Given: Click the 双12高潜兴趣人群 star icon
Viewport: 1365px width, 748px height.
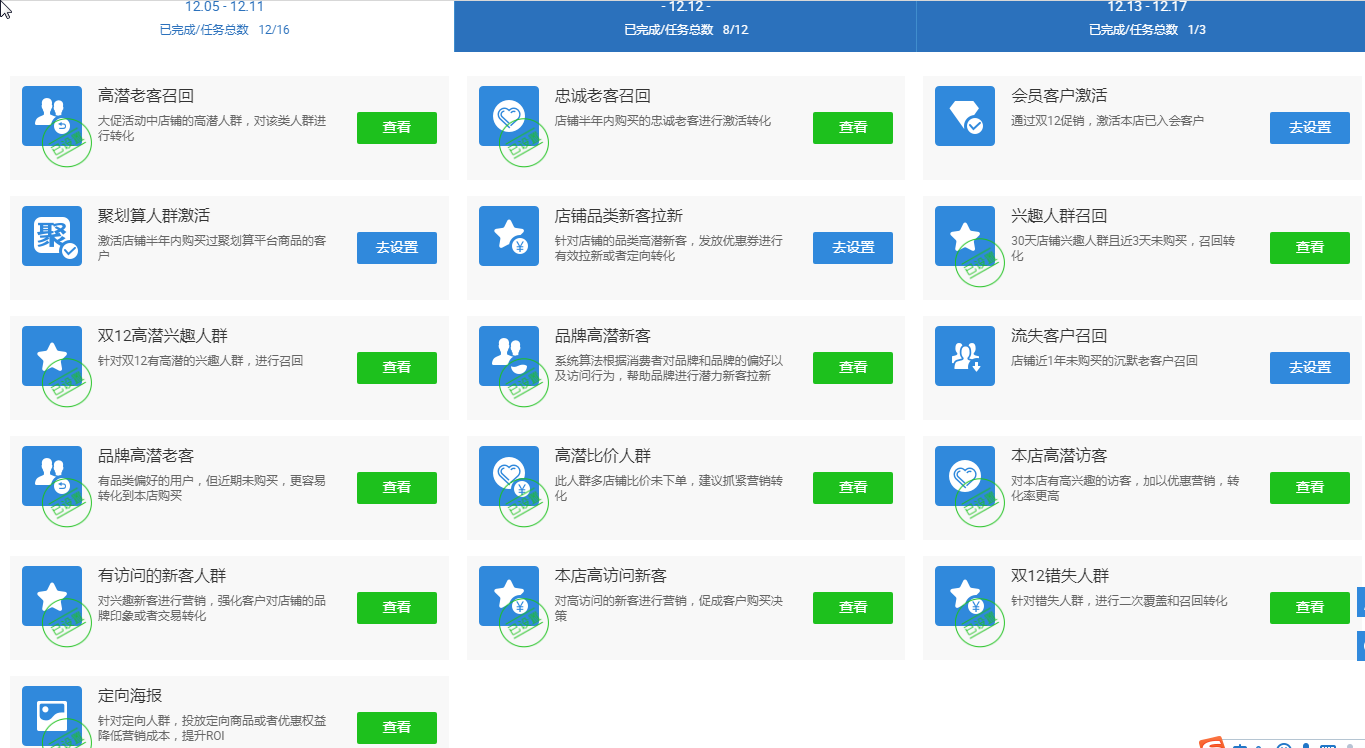Looking at the screenshot, I should pos(52,356).
